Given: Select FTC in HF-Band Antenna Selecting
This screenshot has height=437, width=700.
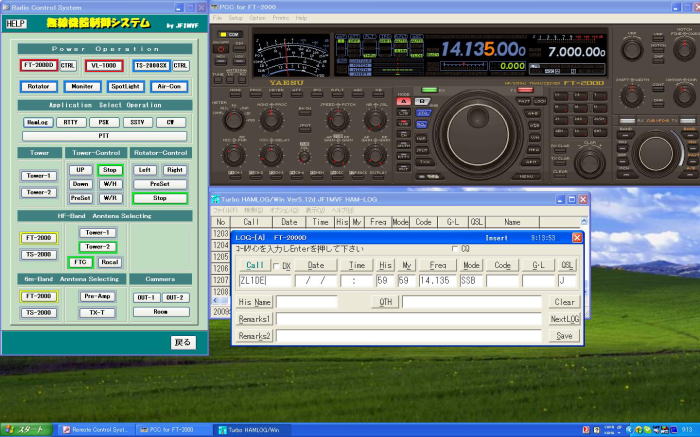Looking at the screenshot, I should 80,262.
